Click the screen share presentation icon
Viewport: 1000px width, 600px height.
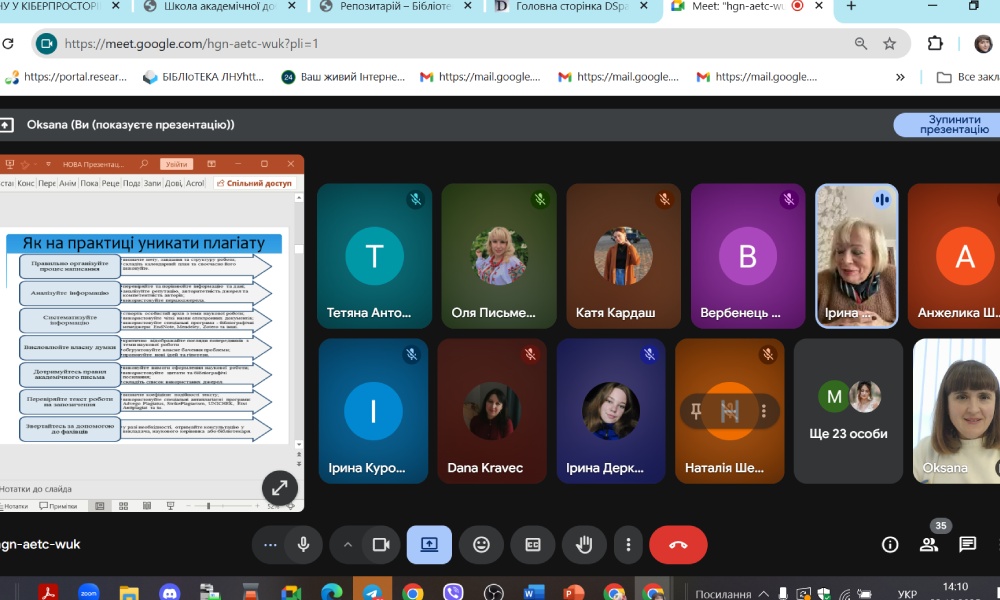429,545
